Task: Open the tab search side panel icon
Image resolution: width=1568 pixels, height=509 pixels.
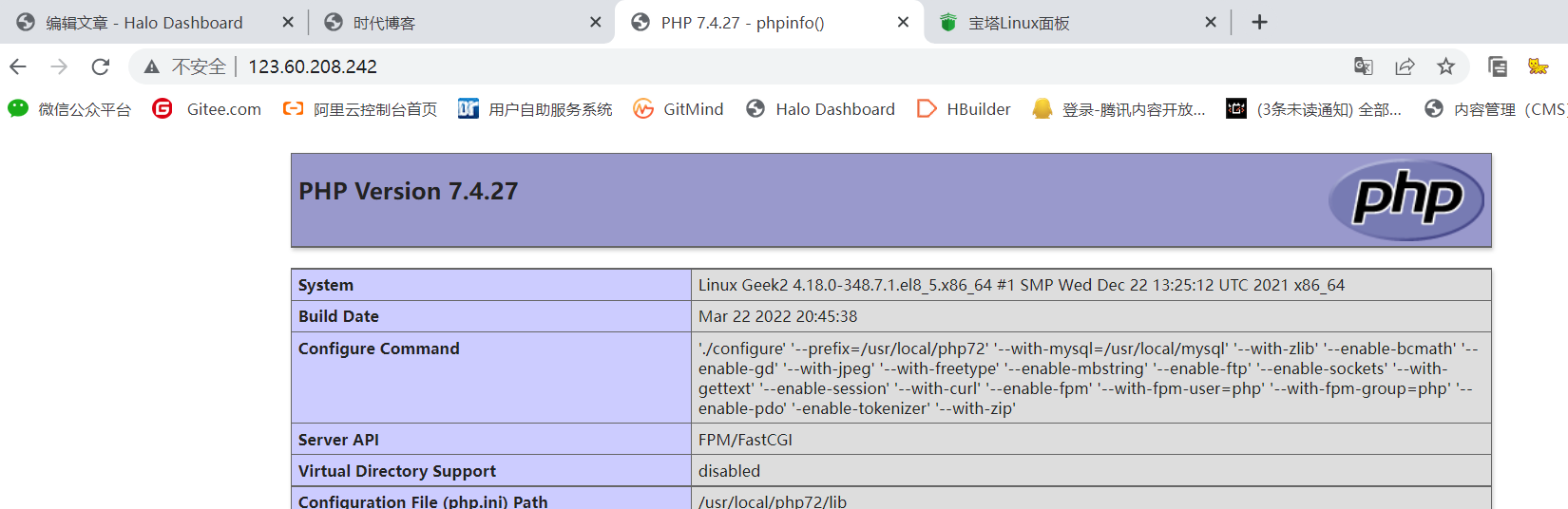Action: click(1498, 66)
